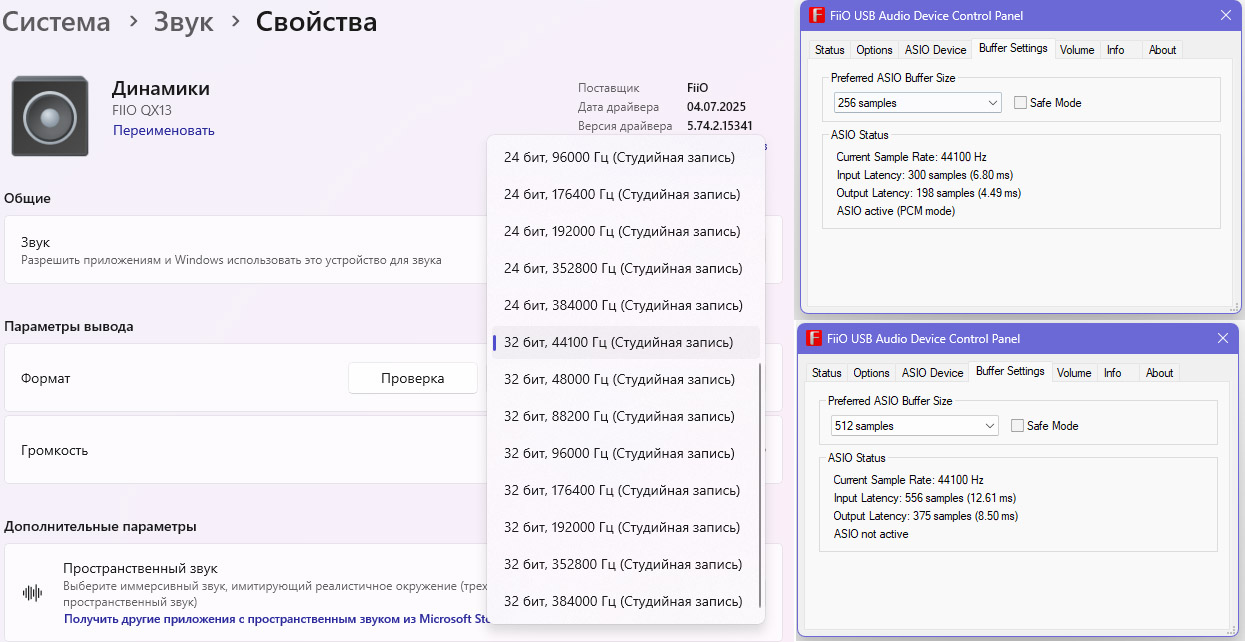Select 24 бит, 176400 Гц format
This screenshot has width=1245, height=642.
[x=625, y=194]
